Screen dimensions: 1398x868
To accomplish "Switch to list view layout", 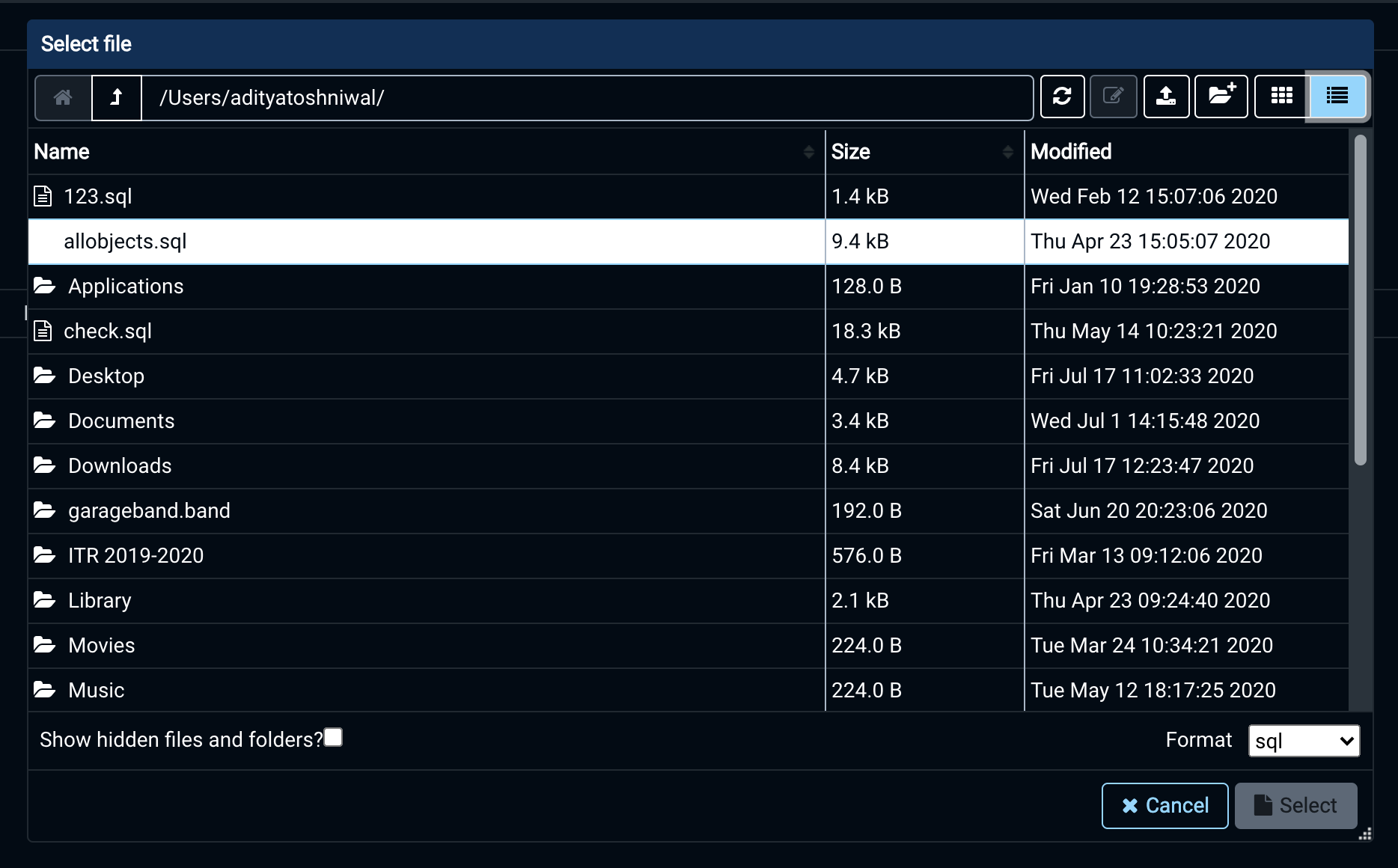I will pos(1337,96).
